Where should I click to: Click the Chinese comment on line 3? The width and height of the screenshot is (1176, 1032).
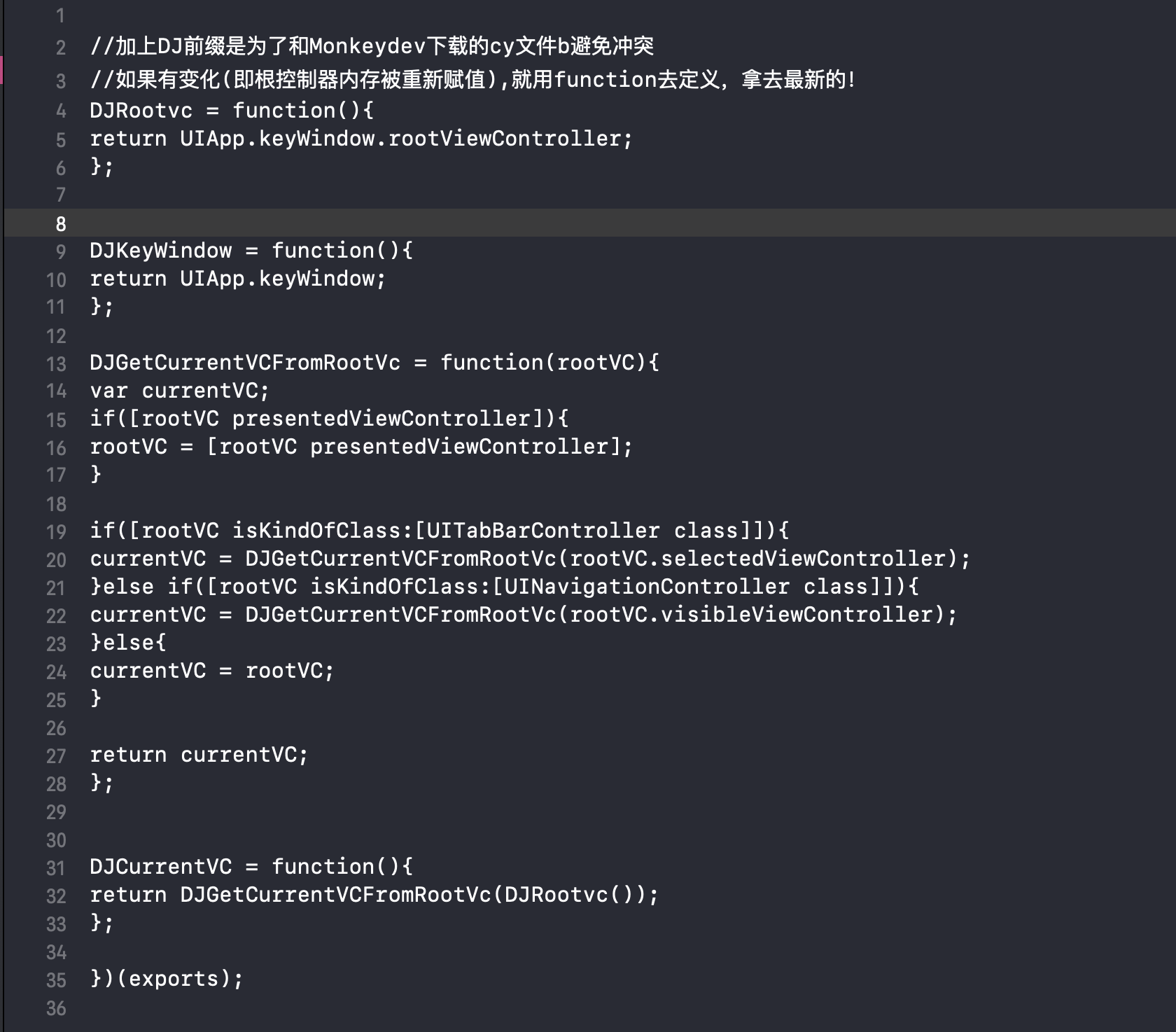coord(473,79)
